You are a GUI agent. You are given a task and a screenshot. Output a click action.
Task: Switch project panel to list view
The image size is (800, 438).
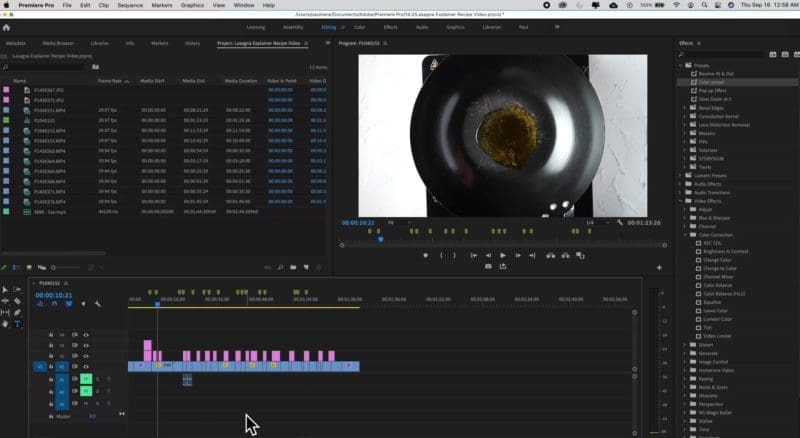click(16, 267)
